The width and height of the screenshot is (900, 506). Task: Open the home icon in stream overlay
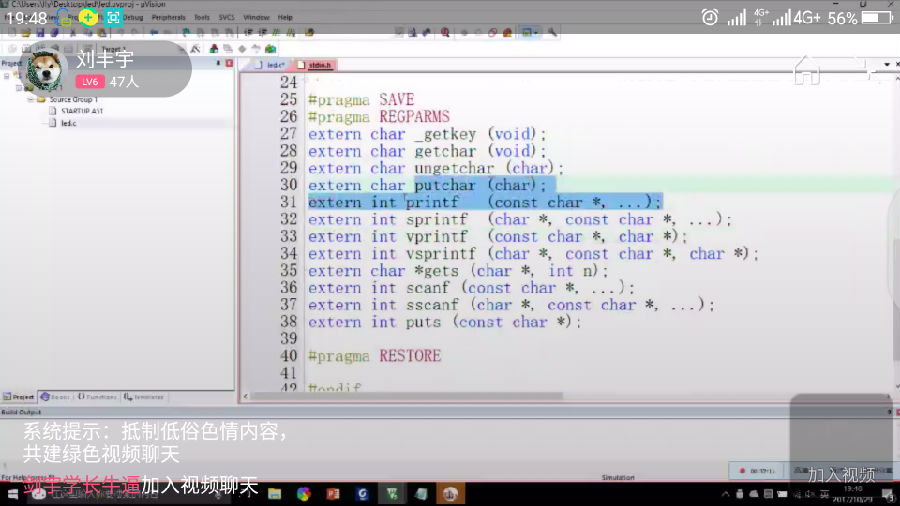click(807, 69)
